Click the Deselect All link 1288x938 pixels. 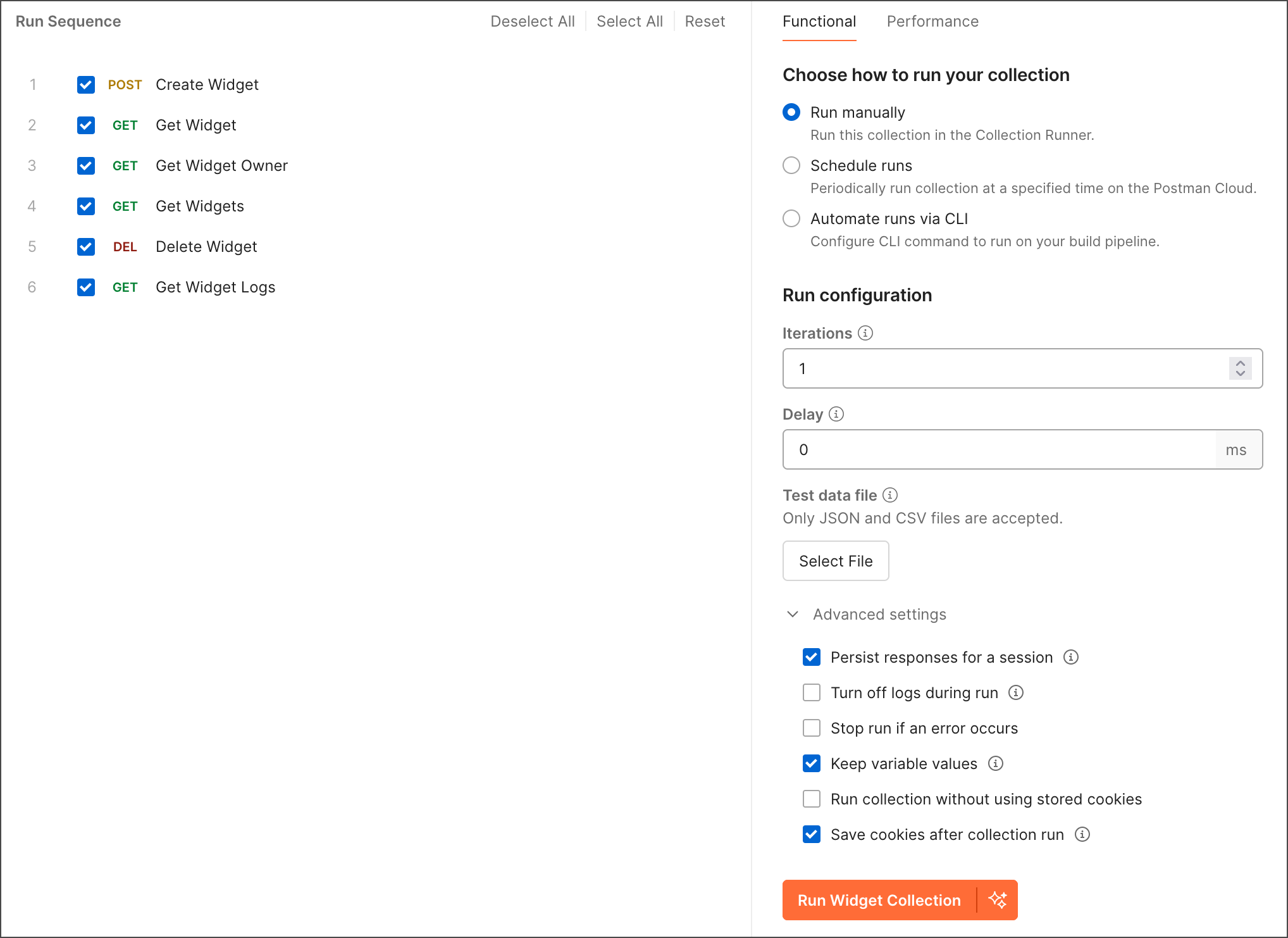point(532,22)
